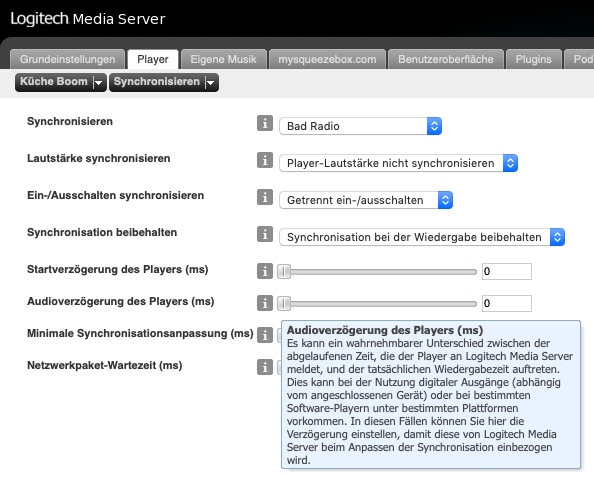Click info icon for Audioverzögerung des Players

click(x=265, y=303)
